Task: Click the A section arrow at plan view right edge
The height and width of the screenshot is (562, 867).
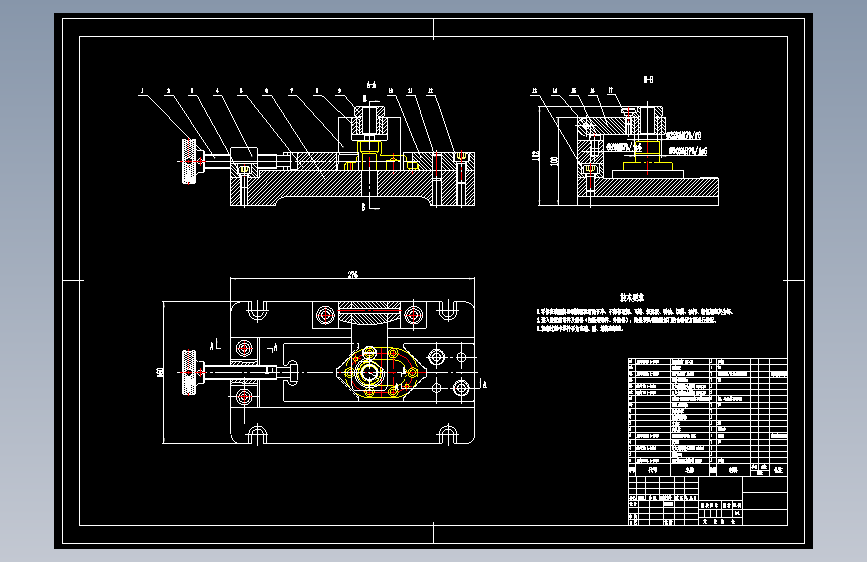Action: (483, 384)
